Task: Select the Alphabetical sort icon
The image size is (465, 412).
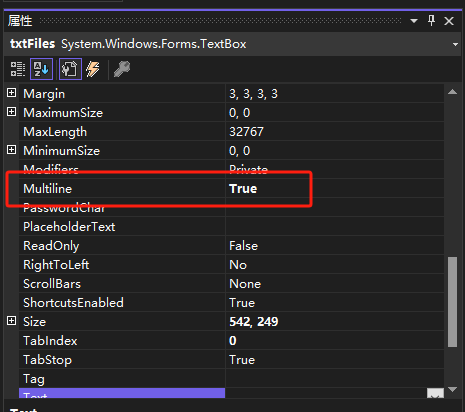Action: point(41,69)
